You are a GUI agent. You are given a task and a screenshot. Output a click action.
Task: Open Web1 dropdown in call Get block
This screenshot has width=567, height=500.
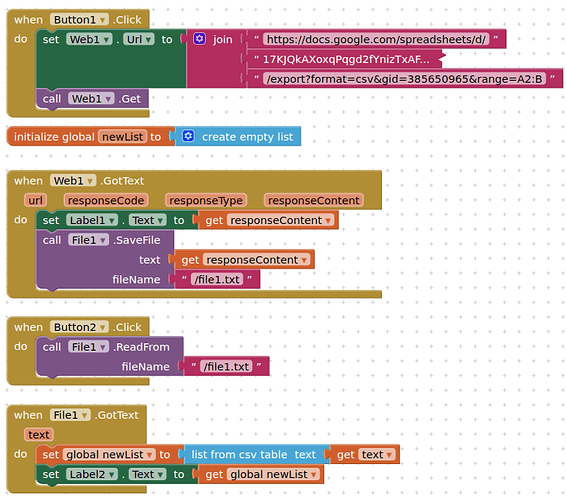tap(91, 98)
